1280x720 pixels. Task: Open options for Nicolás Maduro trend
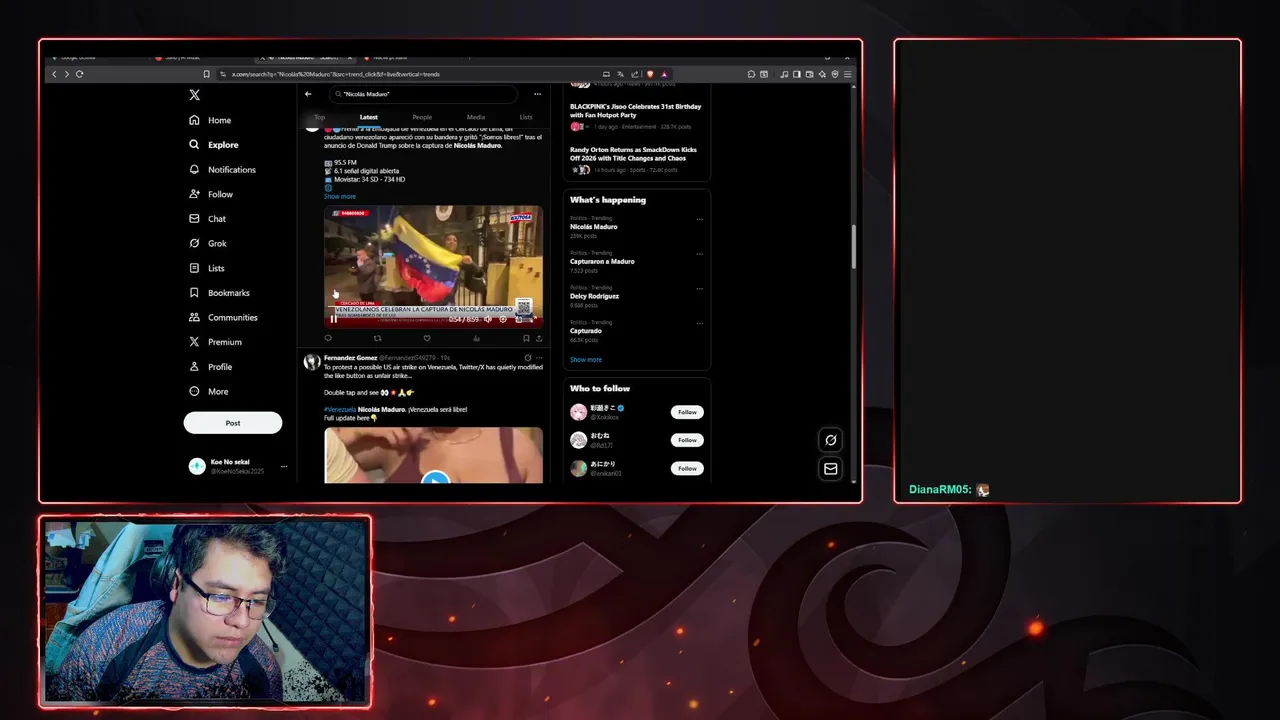pyautogui.click(x=700, y=219)
